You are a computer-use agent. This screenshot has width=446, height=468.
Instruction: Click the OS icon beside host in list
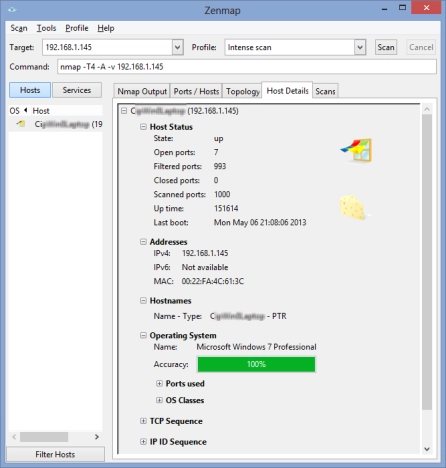coord(21,124)
